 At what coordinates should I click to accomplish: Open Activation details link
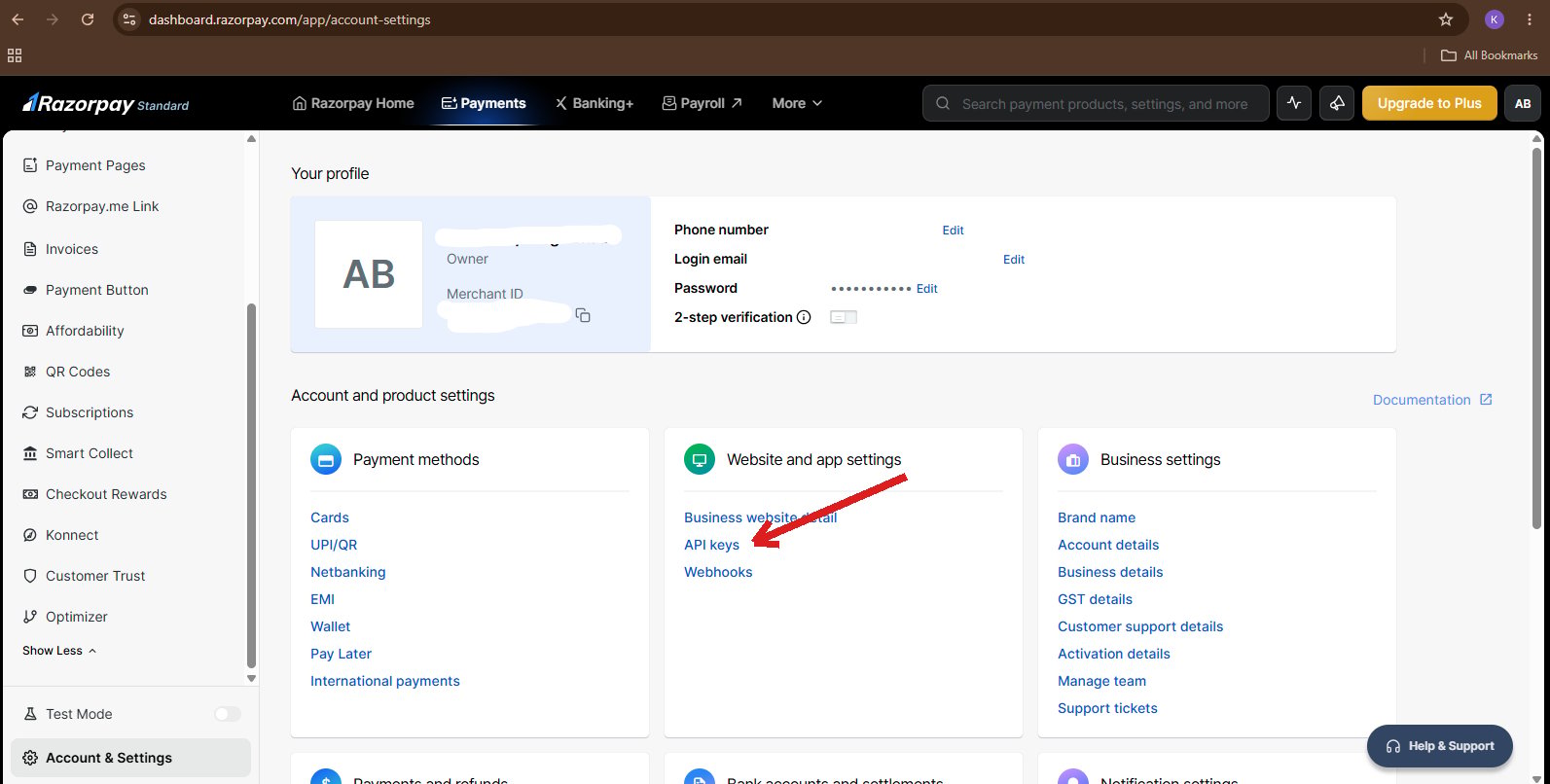[x=1114, y=654]
